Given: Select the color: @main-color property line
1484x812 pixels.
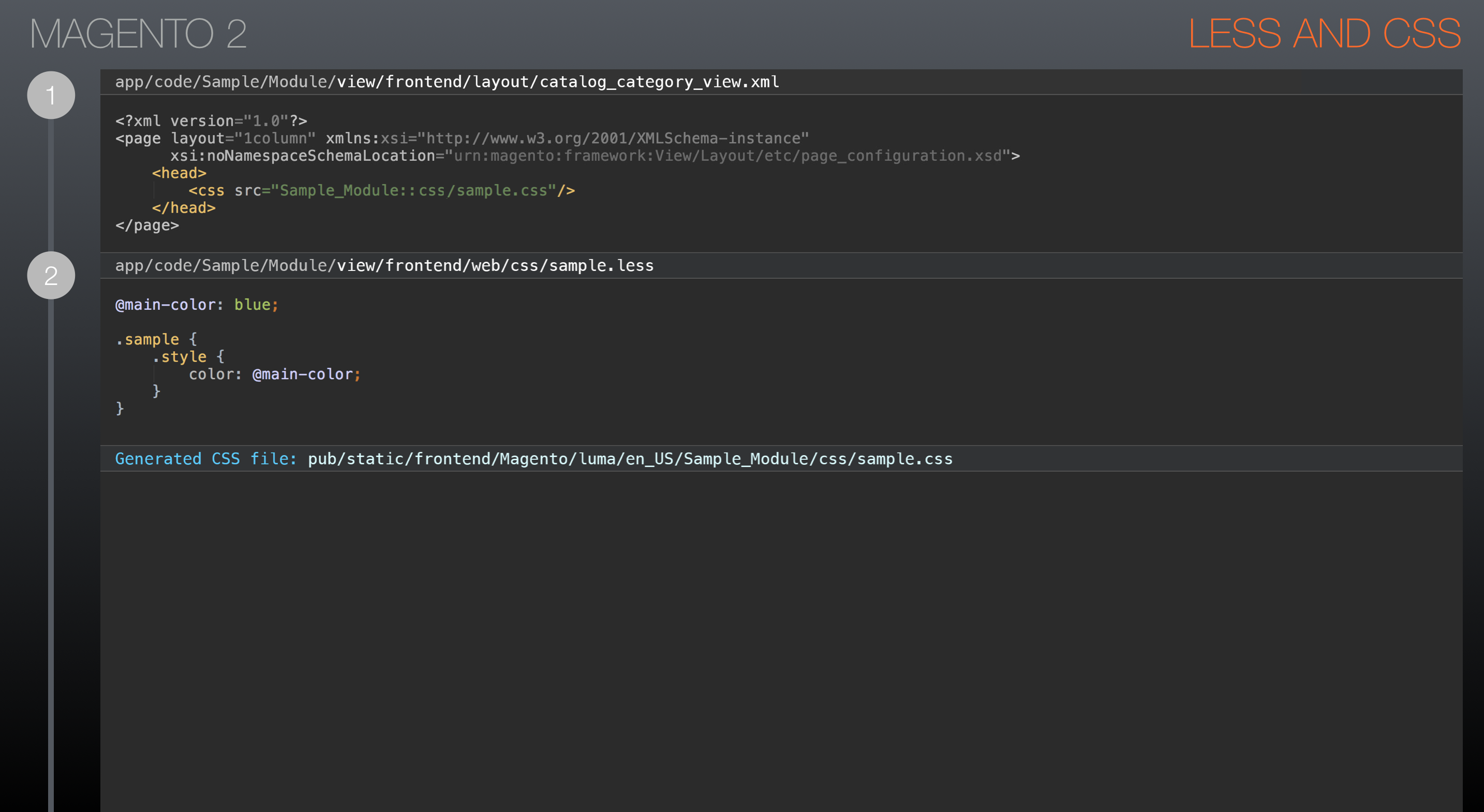Looking at the screenshot, I should pyautogui.click(x=275, y=374).
